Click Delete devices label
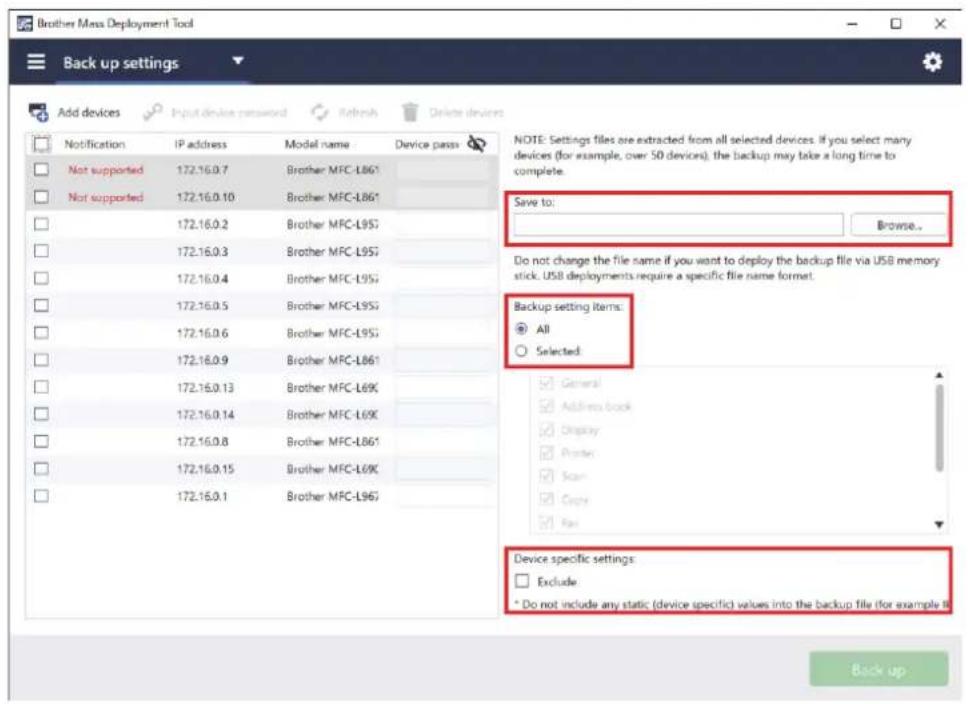This screenshot has width=968, height=704. tap(466, 112)
